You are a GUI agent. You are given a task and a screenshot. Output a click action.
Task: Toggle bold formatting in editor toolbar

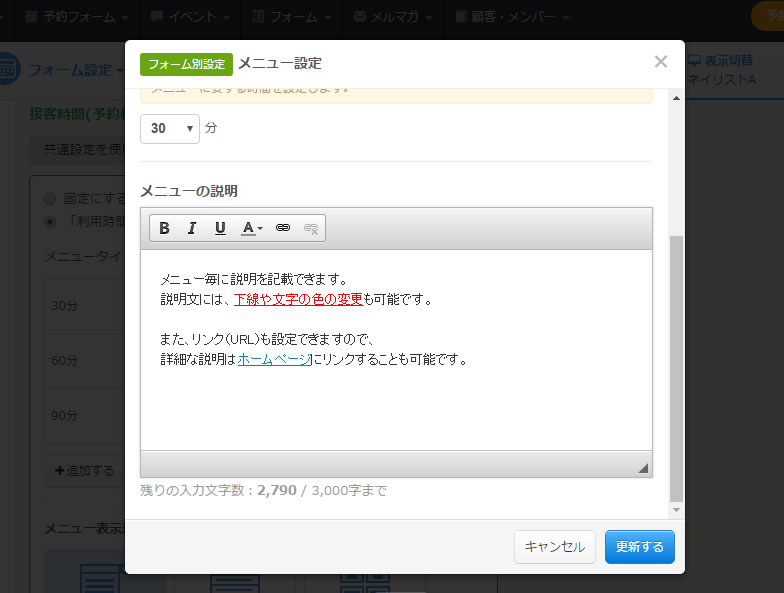(164, 228)
